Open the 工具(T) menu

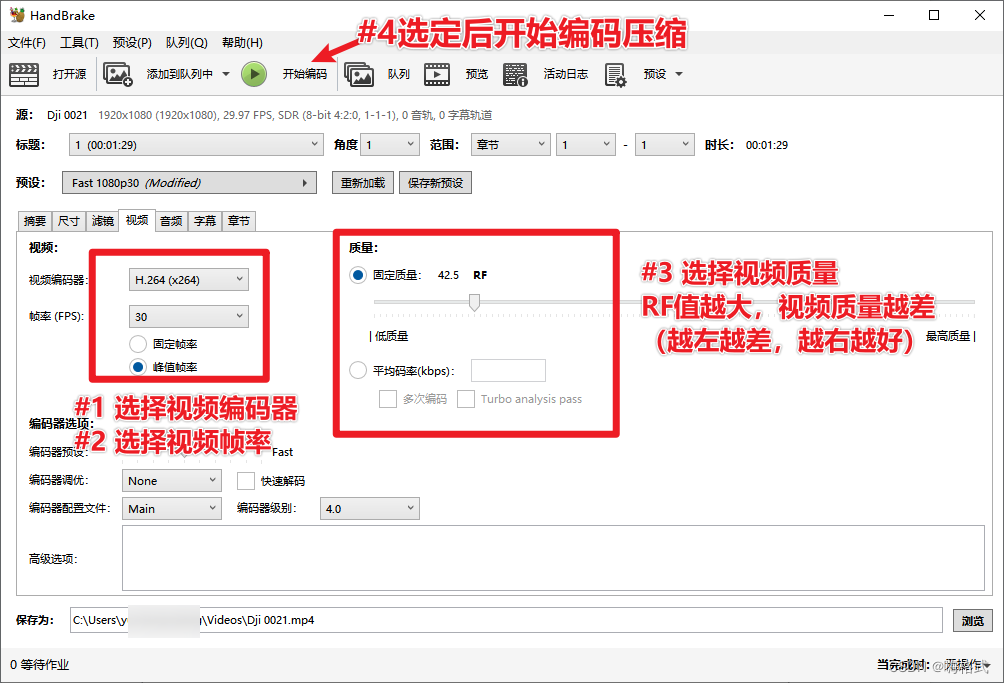(x=79, y=42)
